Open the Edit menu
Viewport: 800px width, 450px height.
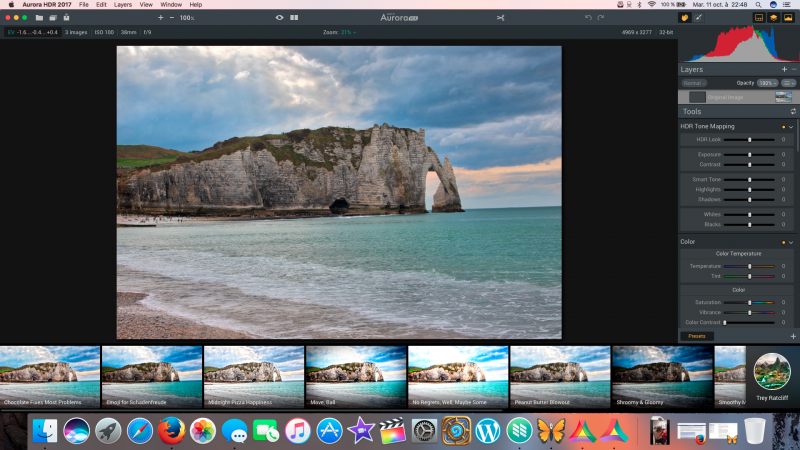pyautogui.click(x=102, y=5)
